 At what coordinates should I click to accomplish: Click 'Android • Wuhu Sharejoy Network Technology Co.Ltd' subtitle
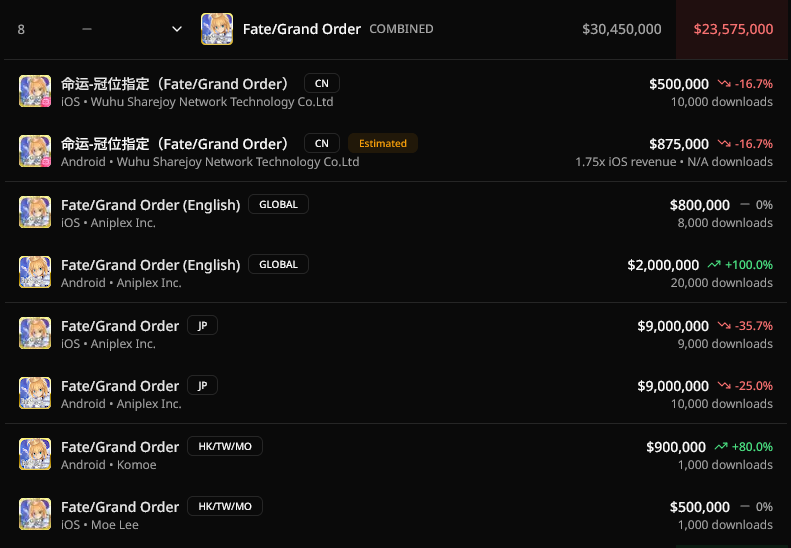click(x=210, y=162)
